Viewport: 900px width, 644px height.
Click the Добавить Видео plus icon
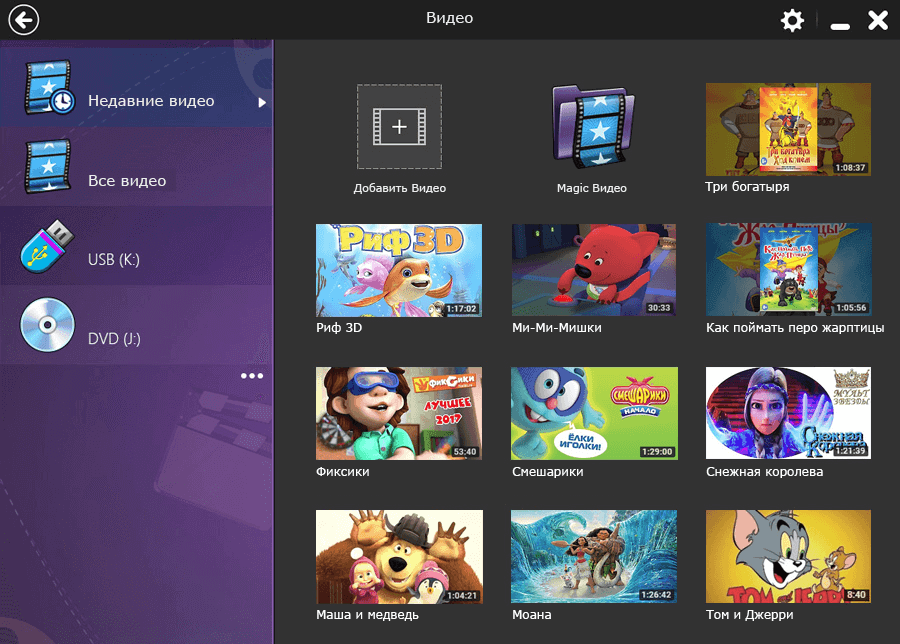tap(399, 126)
